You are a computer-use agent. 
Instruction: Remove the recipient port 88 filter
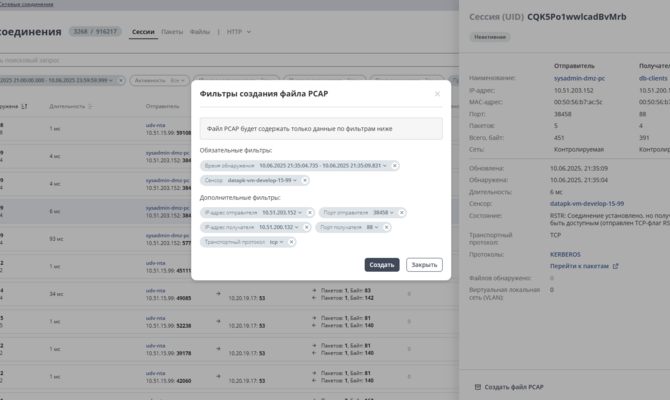coord(386,227)
